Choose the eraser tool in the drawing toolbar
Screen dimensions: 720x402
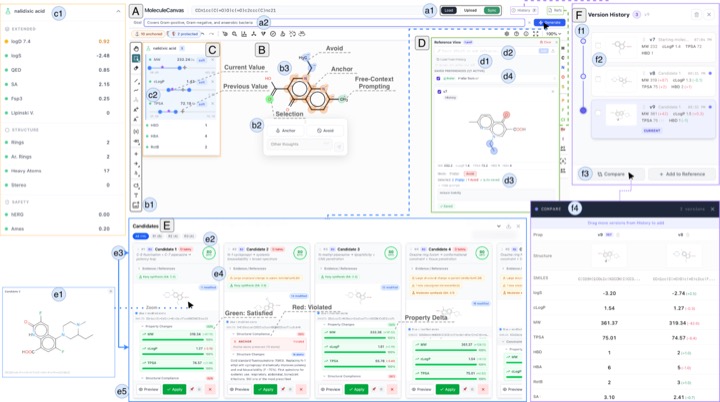tap(136, 68)
